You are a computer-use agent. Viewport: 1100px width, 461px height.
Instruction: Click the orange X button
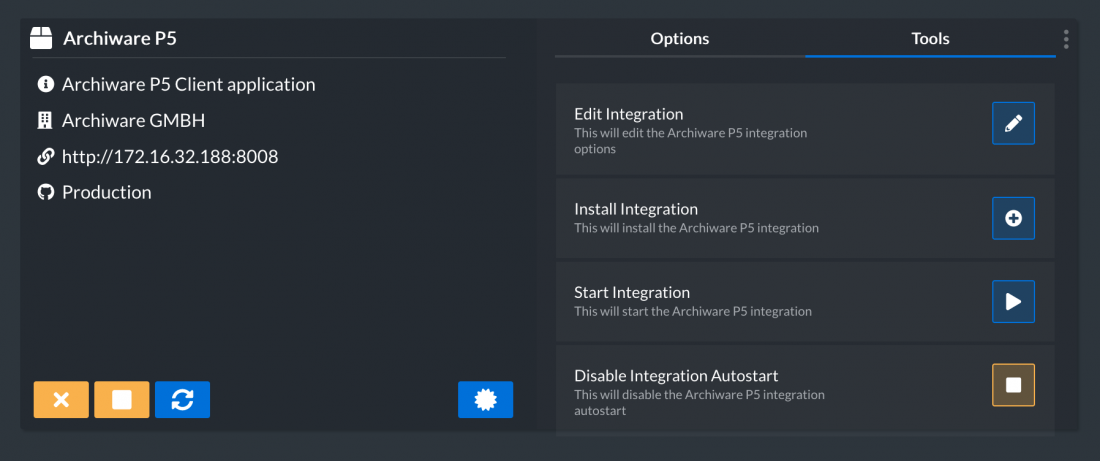point(61,400)
